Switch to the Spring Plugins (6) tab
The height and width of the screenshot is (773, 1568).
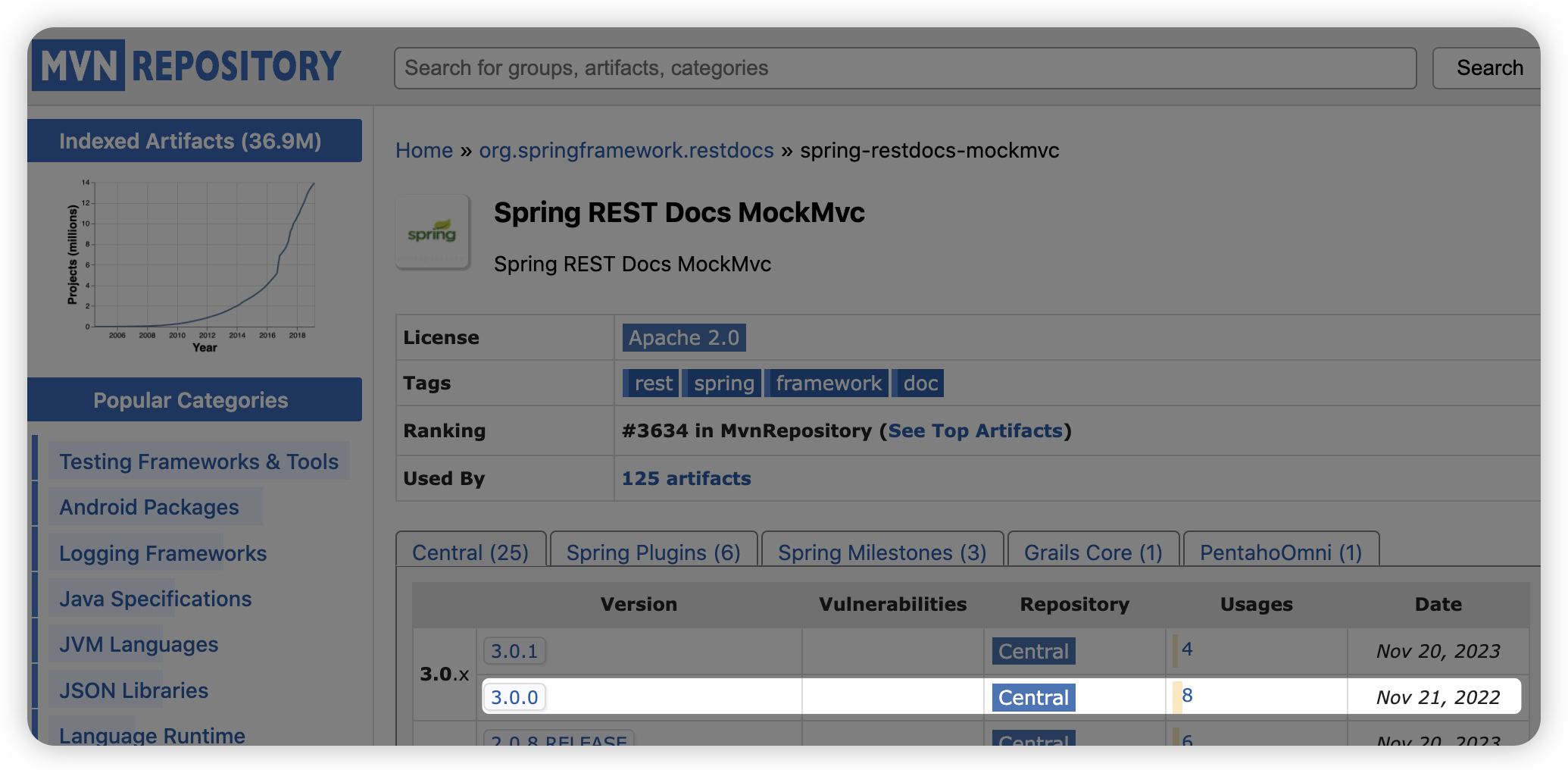653,552
